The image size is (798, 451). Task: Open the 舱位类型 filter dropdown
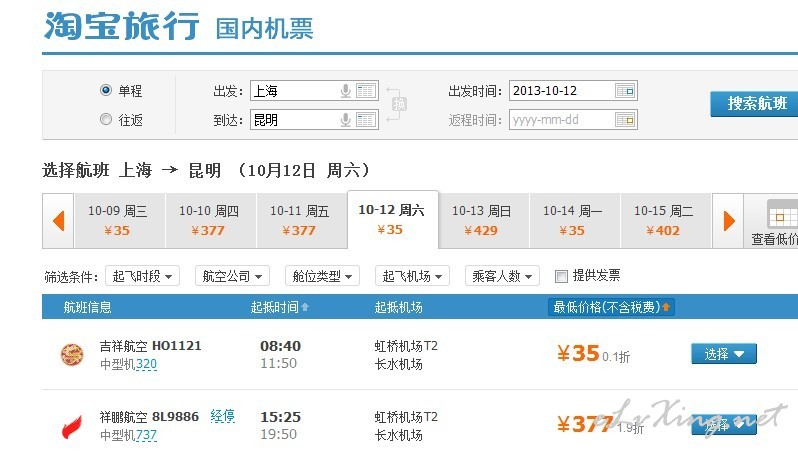(x=322, y=276)
